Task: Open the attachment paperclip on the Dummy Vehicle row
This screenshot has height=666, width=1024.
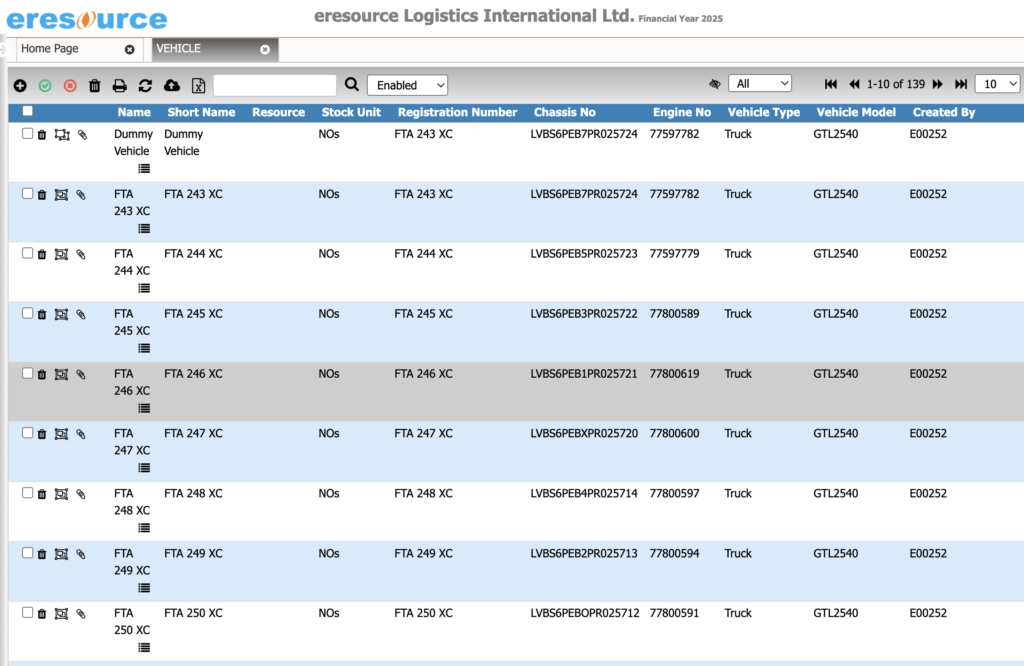Action: coord(81,133)
